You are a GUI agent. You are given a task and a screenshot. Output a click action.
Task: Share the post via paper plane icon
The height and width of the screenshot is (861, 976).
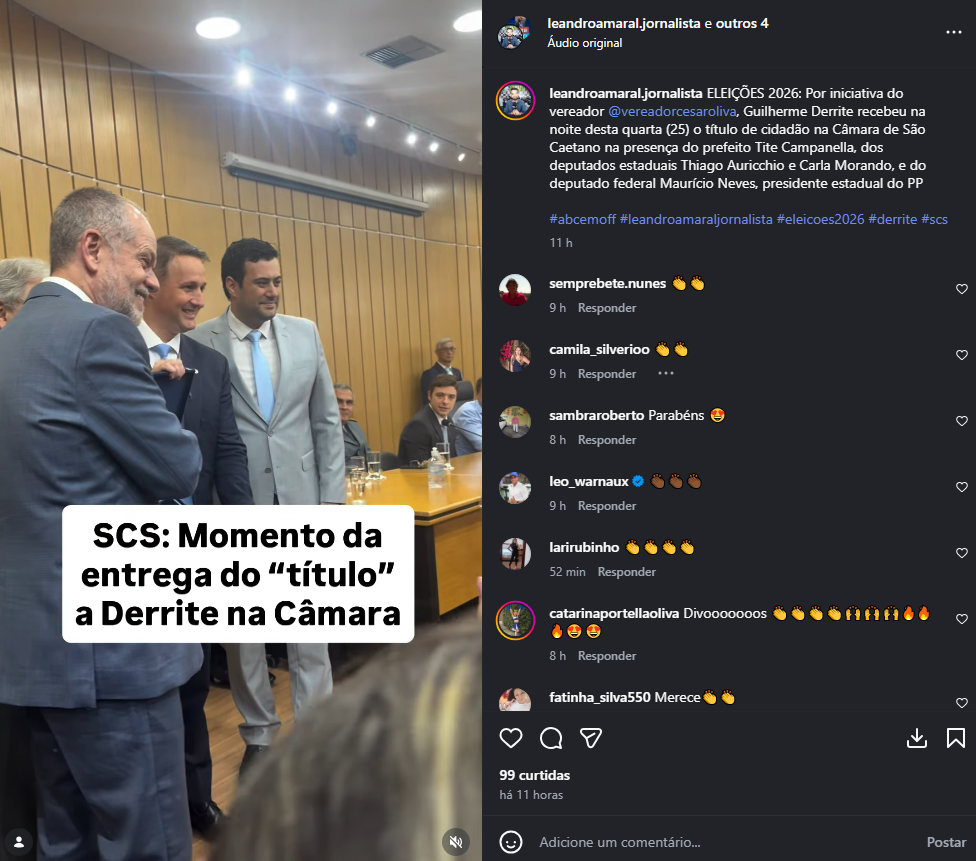(x=591, y=738)
